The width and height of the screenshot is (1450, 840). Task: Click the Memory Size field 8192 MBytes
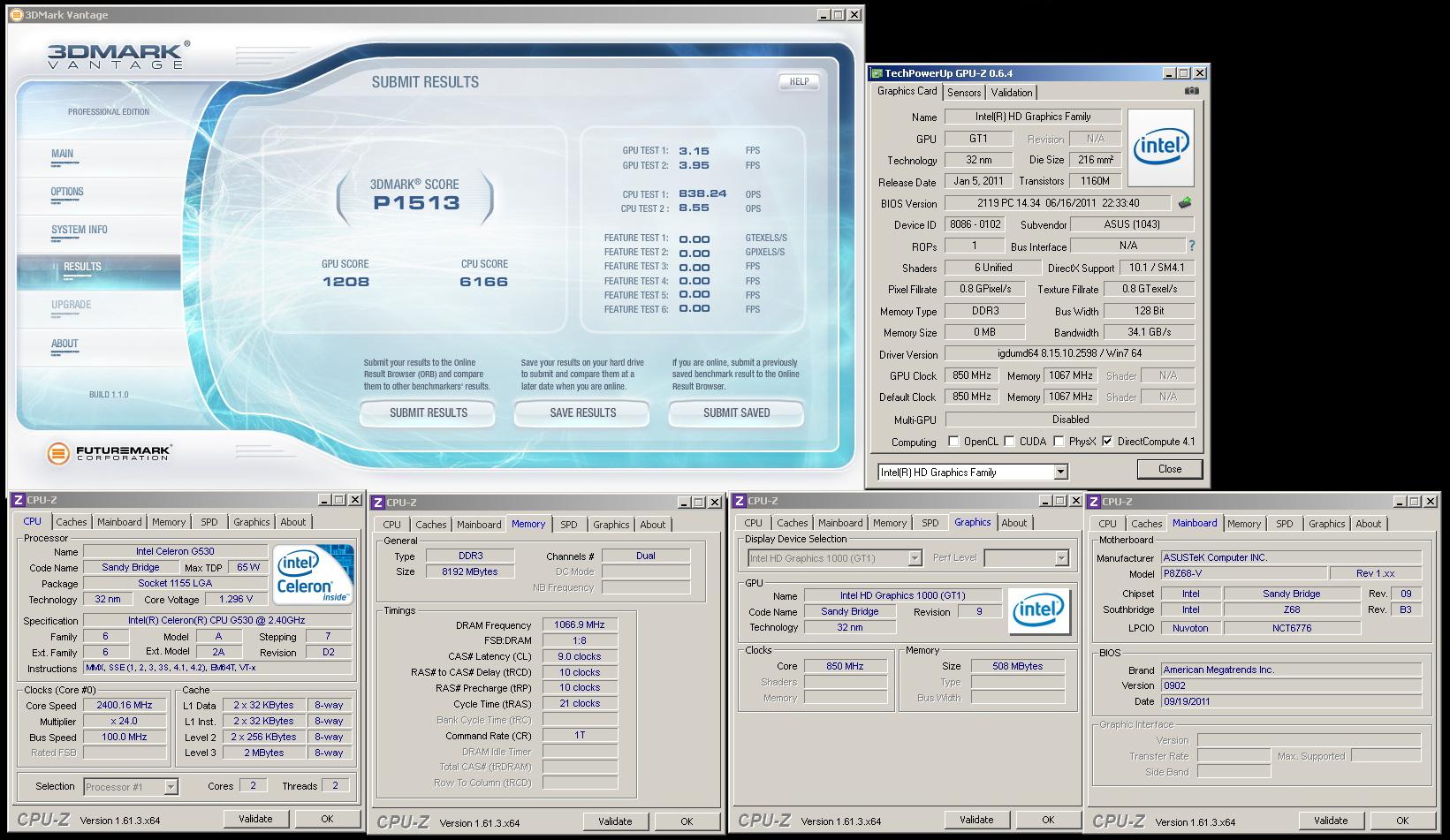point(469,571)
